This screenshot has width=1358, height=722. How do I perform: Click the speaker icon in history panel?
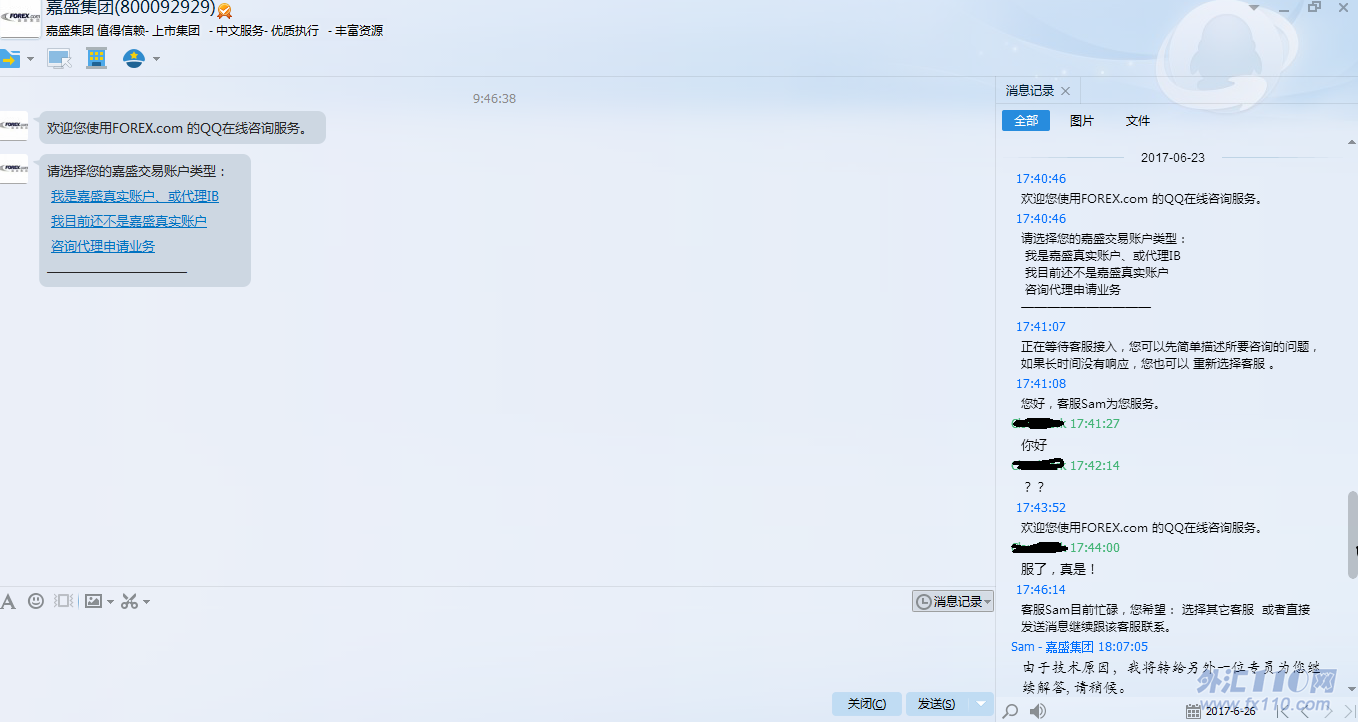point(1038,711)
